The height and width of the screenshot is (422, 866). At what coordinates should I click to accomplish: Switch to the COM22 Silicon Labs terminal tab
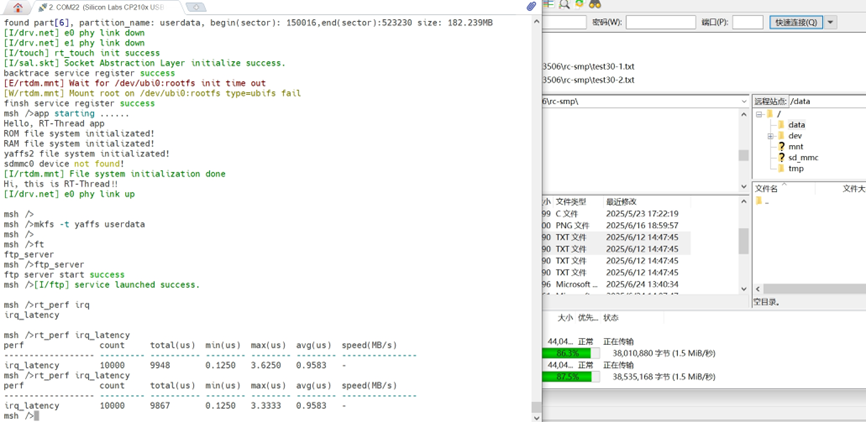[x=105, y=7]
